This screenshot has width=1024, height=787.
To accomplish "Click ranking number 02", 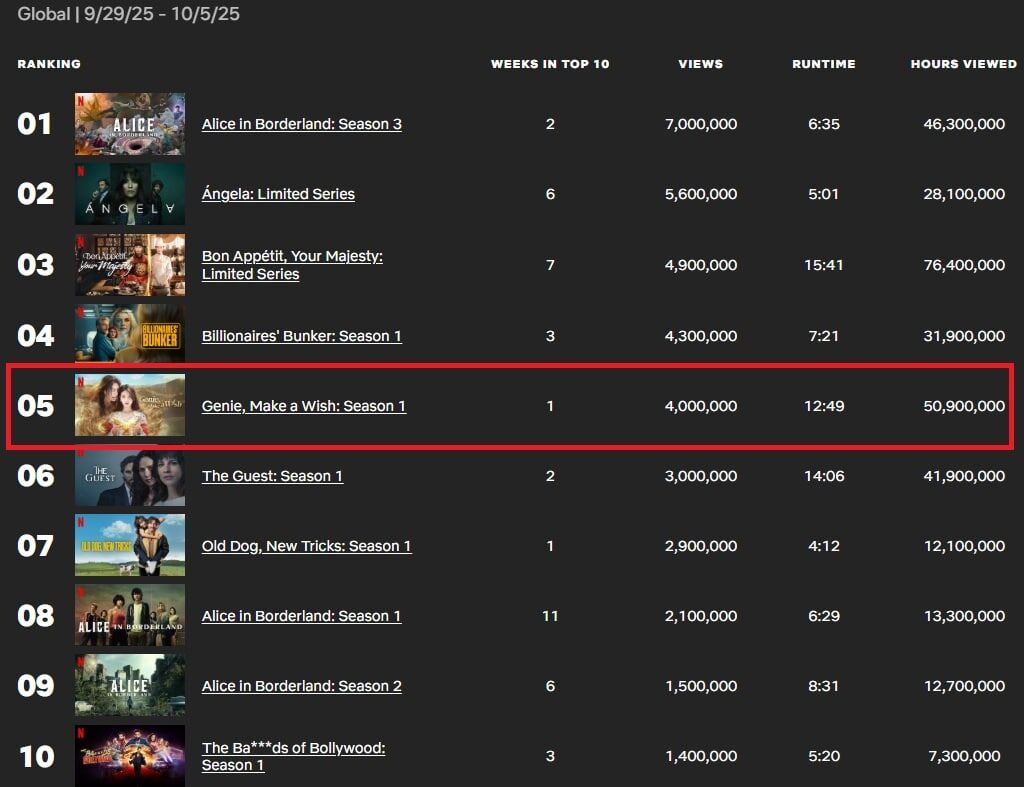I will [35, 194].
